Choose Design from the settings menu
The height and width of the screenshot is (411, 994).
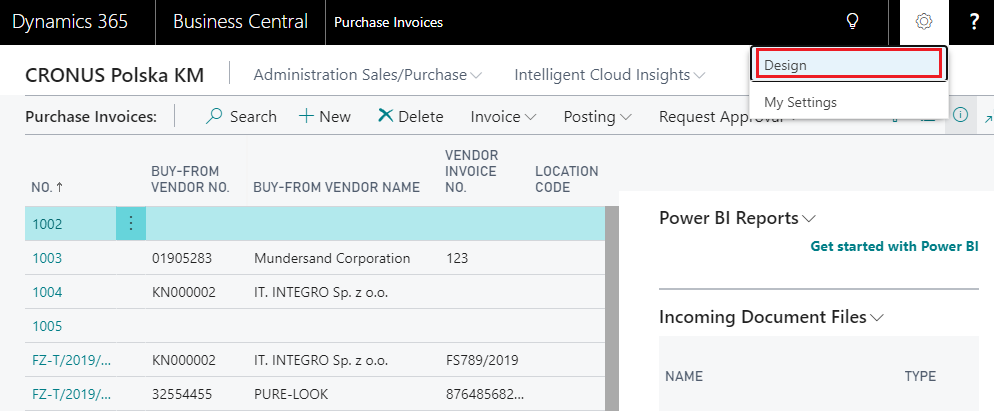(x=849, y=65)
